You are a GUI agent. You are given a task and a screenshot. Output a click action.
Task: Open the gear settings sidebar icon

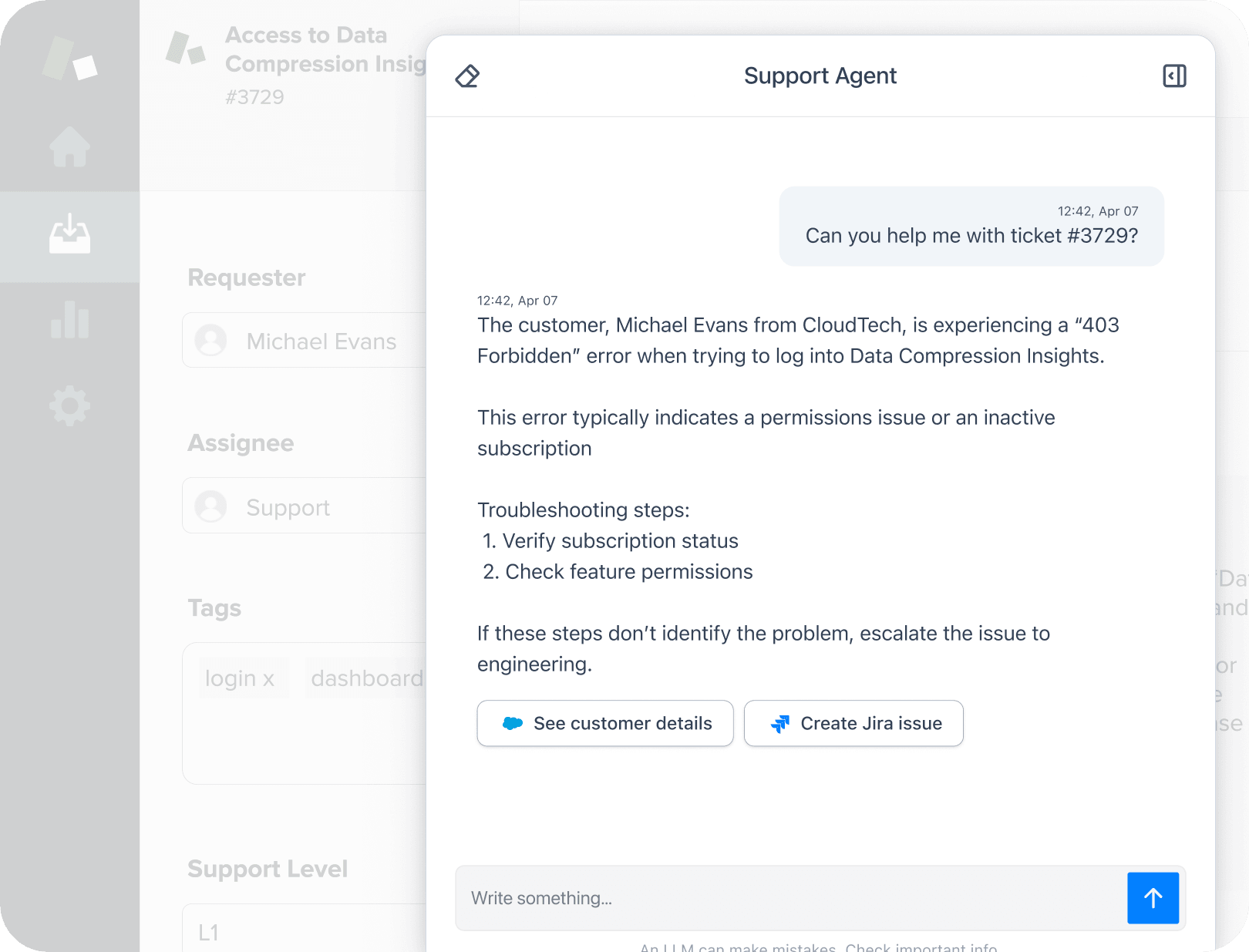point(70,405)
